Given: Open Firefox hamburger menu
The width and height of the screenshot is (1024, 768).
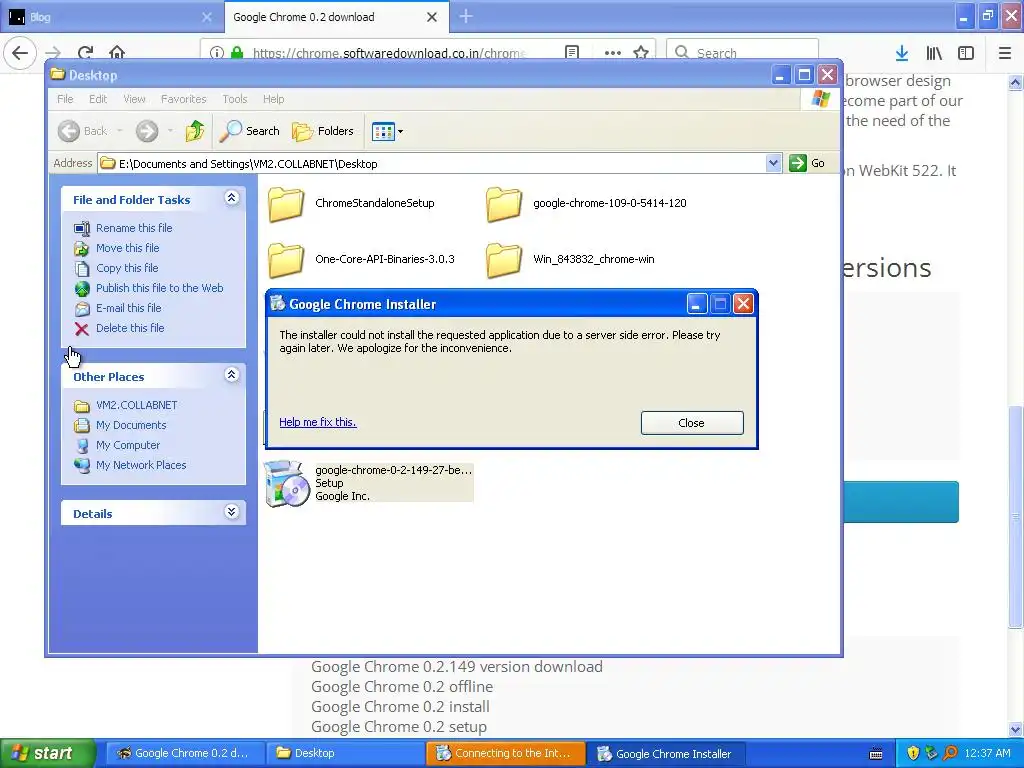Looking at the screenshot, I should (1004, 53).
